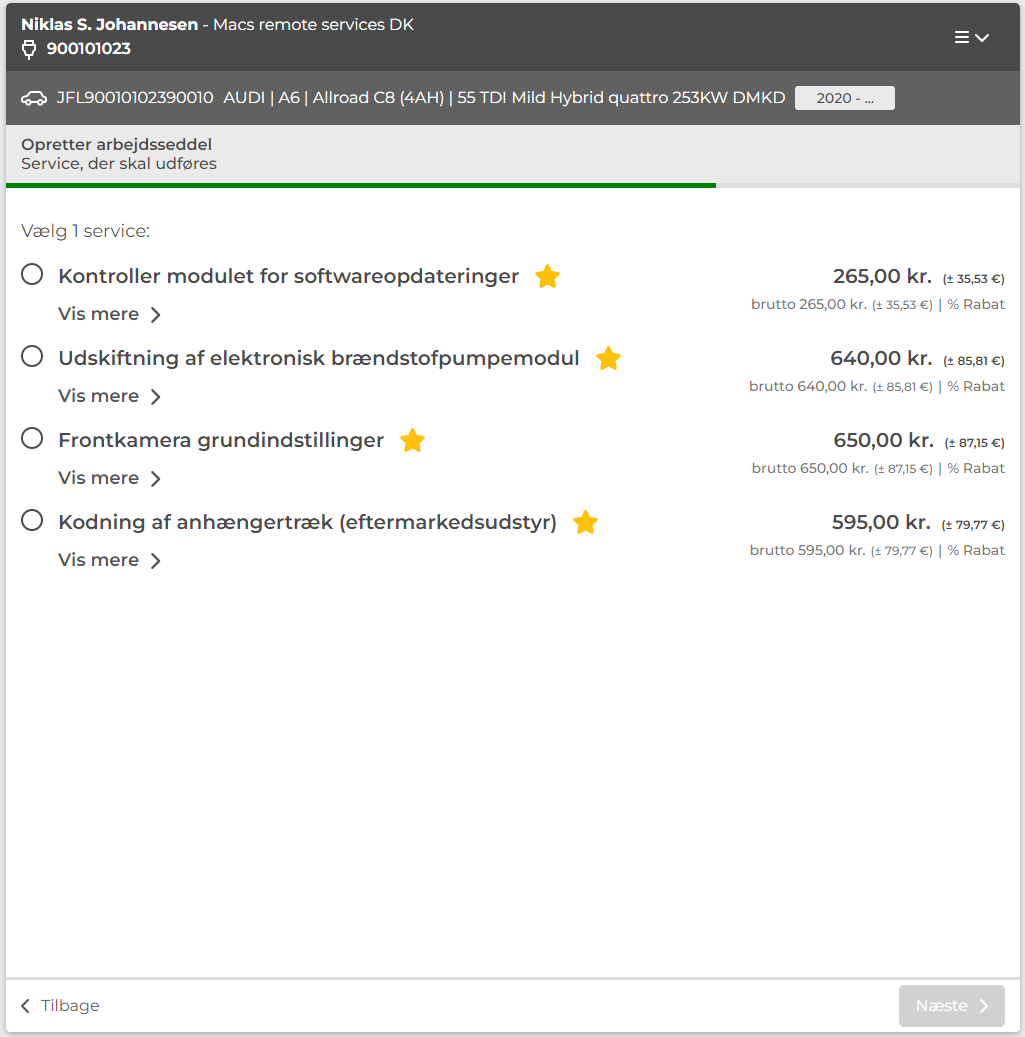Click the text brutto 640,00 kr.
The width and height of the screenshot is (1025, 1037).
pos(808,387)
